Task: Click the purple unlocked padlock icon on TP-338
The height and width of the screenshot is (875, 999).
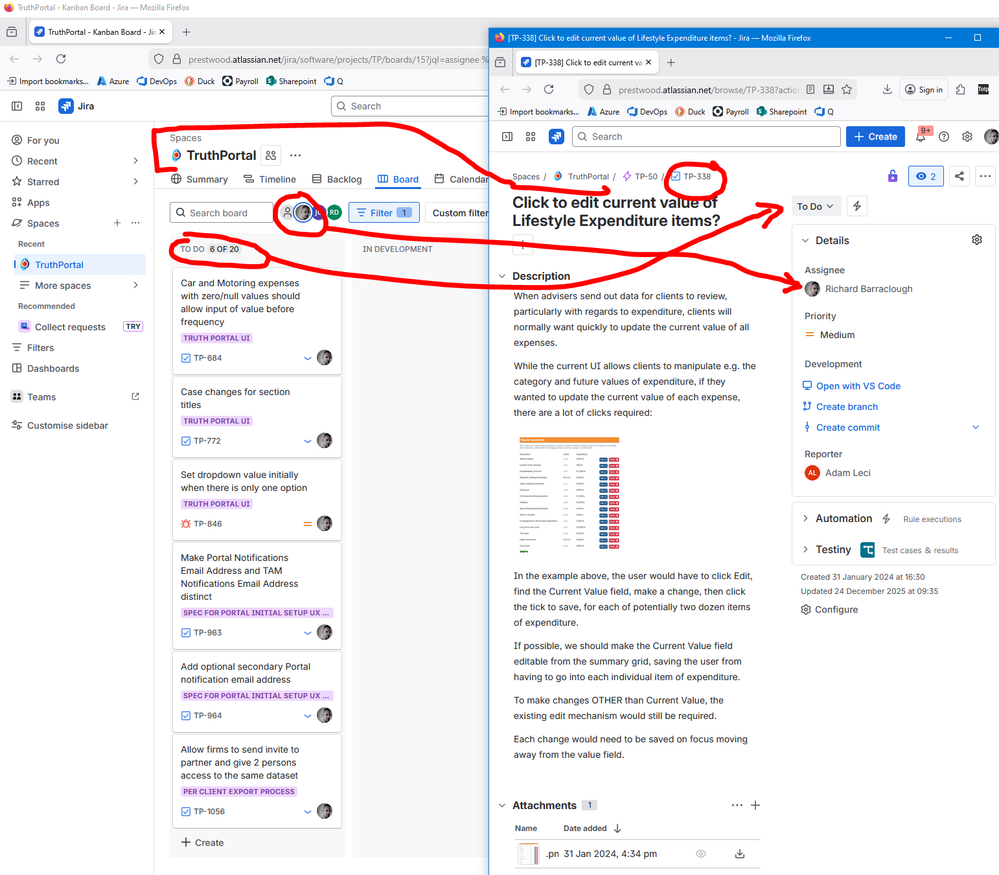Action: point(892,175)
